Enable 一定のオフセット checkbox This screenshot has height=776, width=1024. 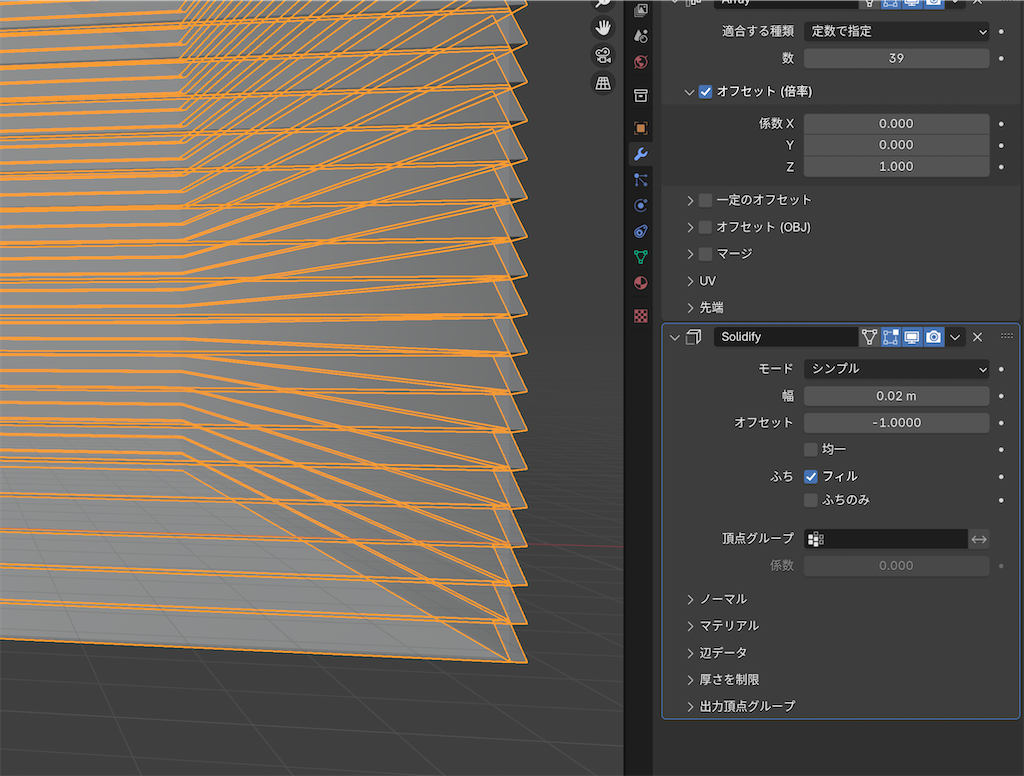click(705, 200)
